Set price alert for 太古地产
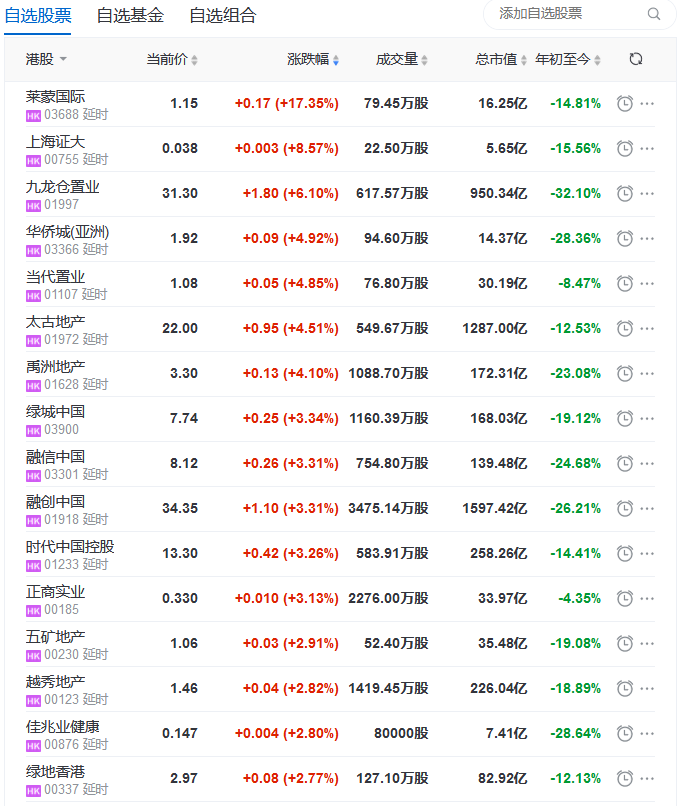Screen dimensions: 686x806 pos(624,328)
